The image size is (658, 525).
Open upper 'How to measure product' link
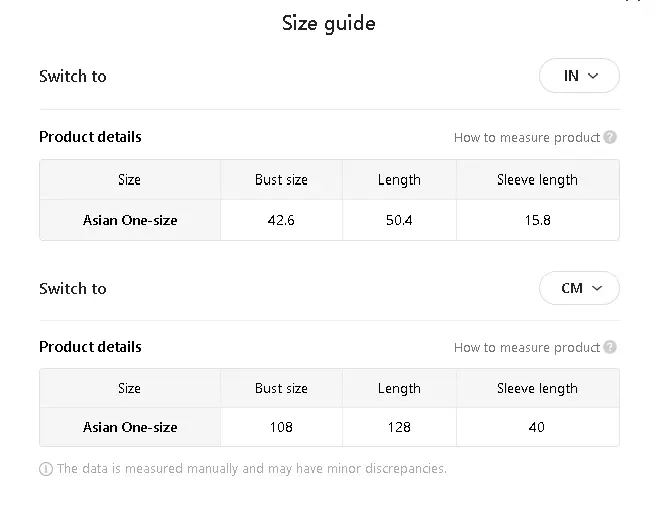527,138
